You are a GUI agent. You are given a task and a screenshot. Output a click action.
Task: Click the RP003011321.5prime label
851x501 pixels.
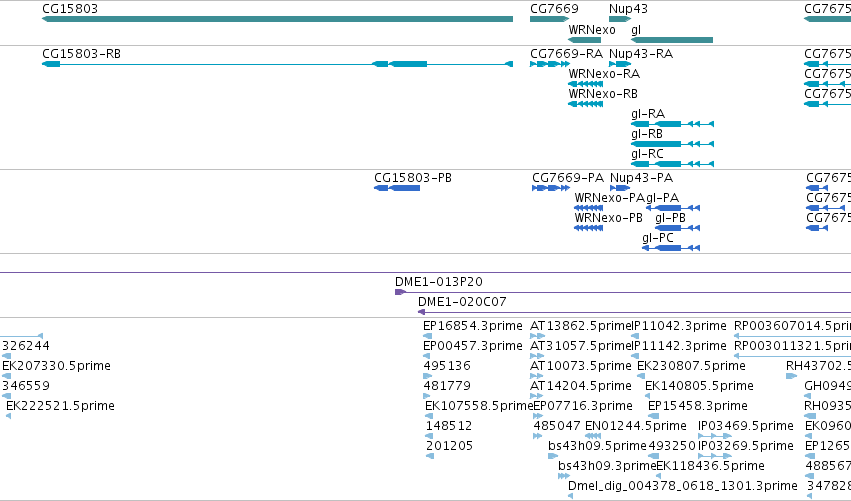[x=792, y=346]
